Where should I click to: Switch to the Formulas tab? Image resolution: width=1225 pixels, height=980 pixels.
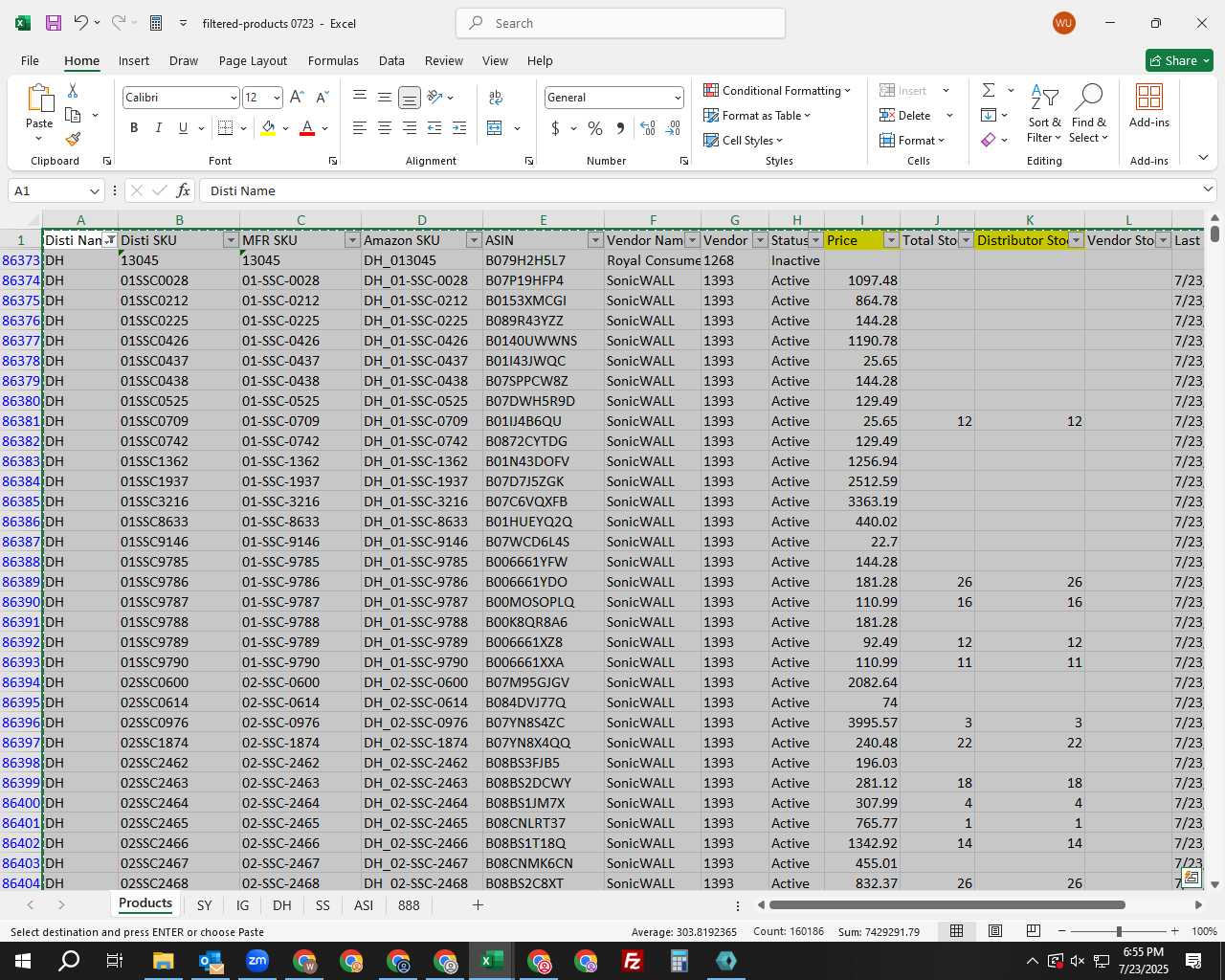333,60
